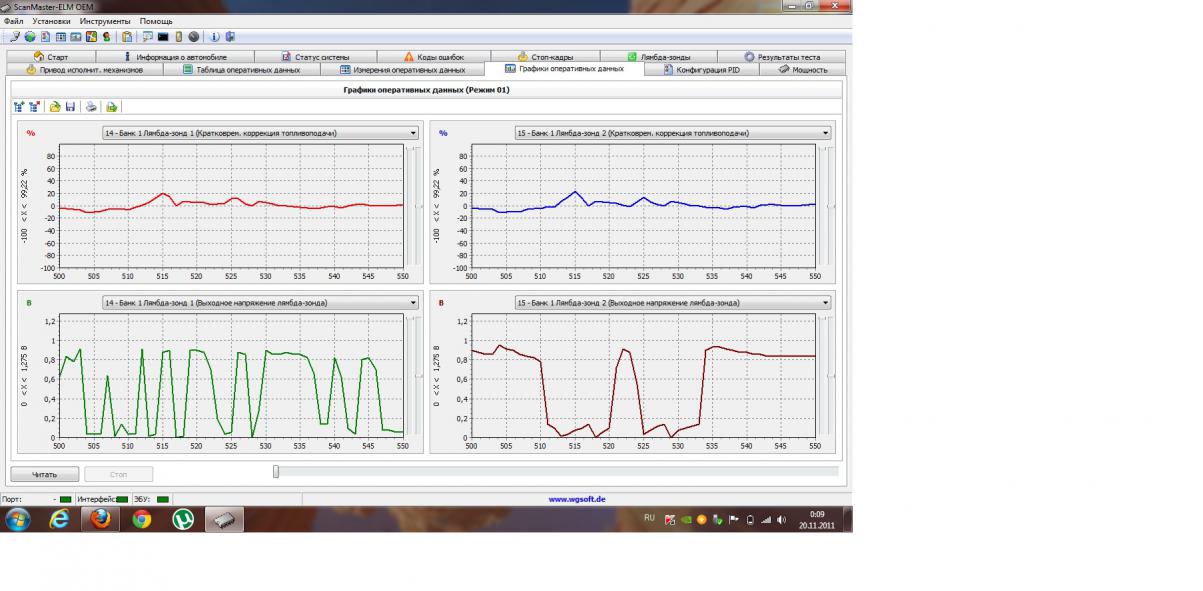Click the ScanMaster-ELM taskbar button
Screen dimensions: 1203x591
click(x=224, y=519)
